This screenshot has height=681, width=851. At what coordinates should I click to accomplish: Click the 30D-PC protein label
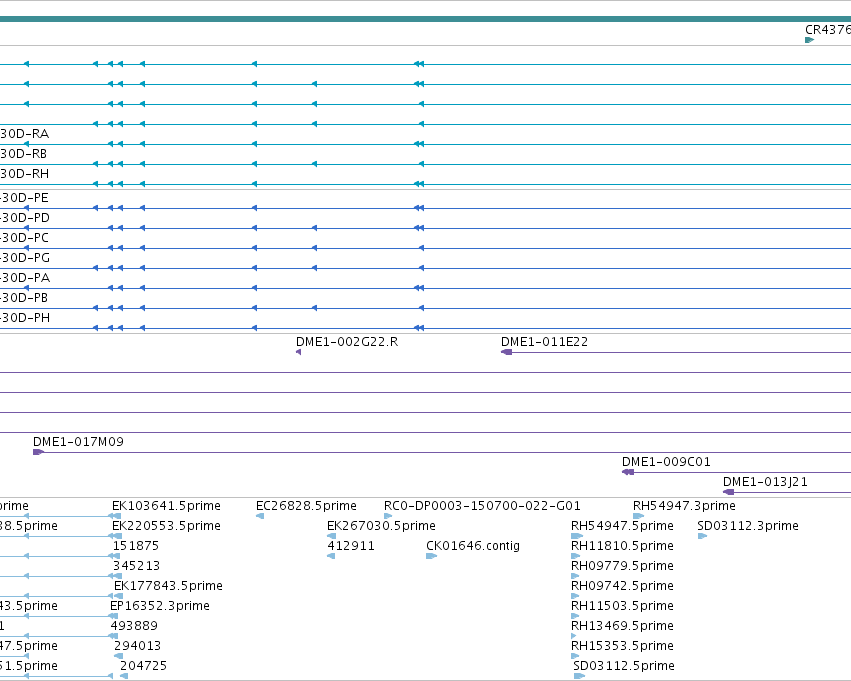24,238
